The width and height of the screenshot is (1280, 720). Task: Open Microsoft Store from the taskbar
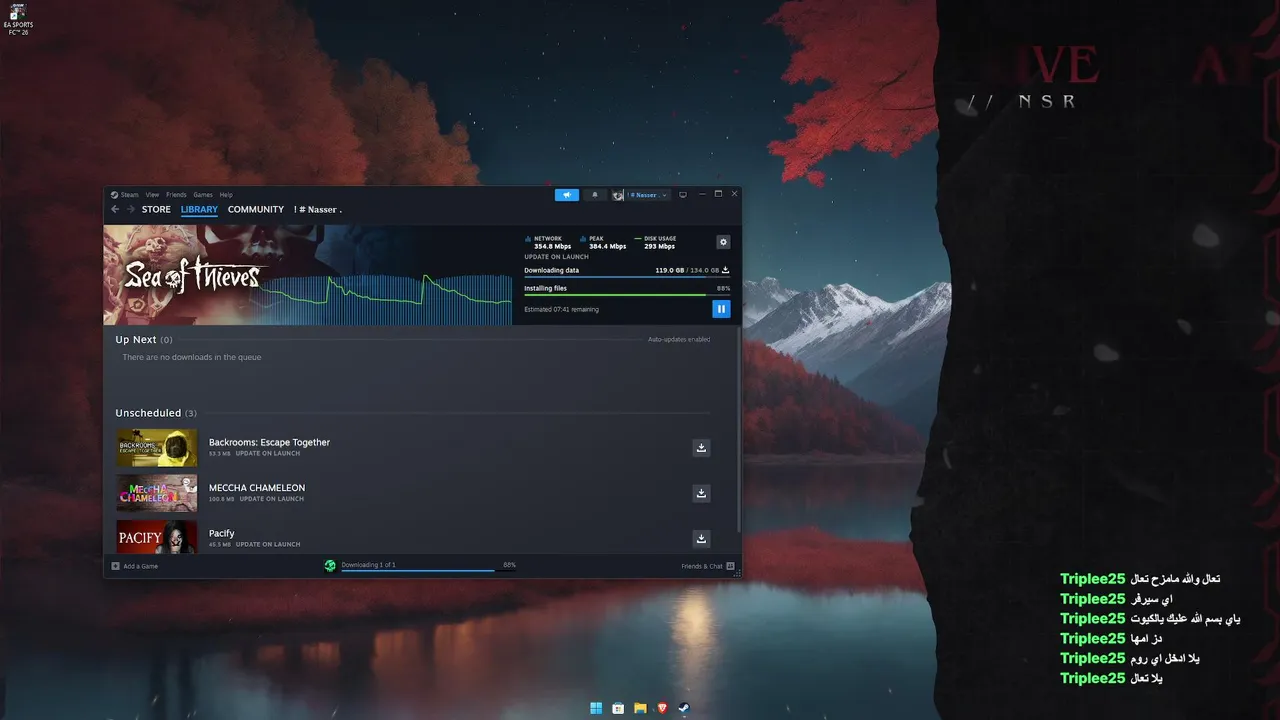(618, 708)
